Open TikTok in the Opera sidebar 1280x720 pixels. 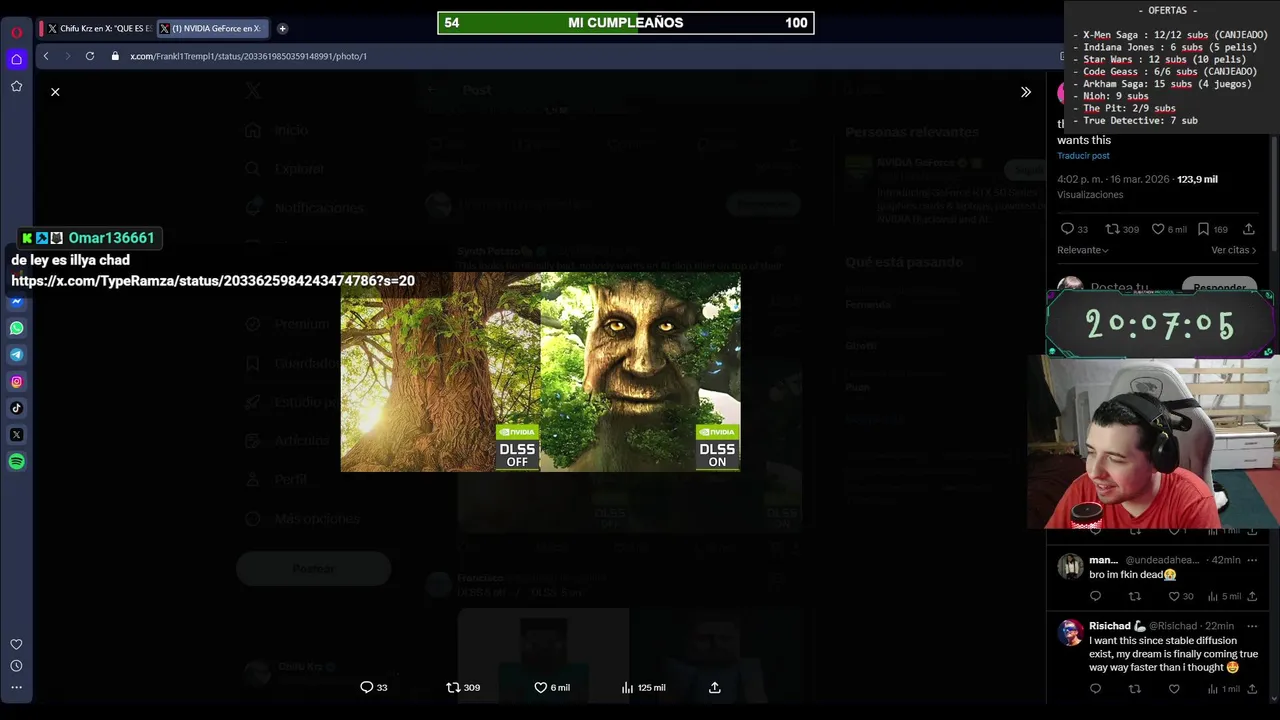(17, 408)
